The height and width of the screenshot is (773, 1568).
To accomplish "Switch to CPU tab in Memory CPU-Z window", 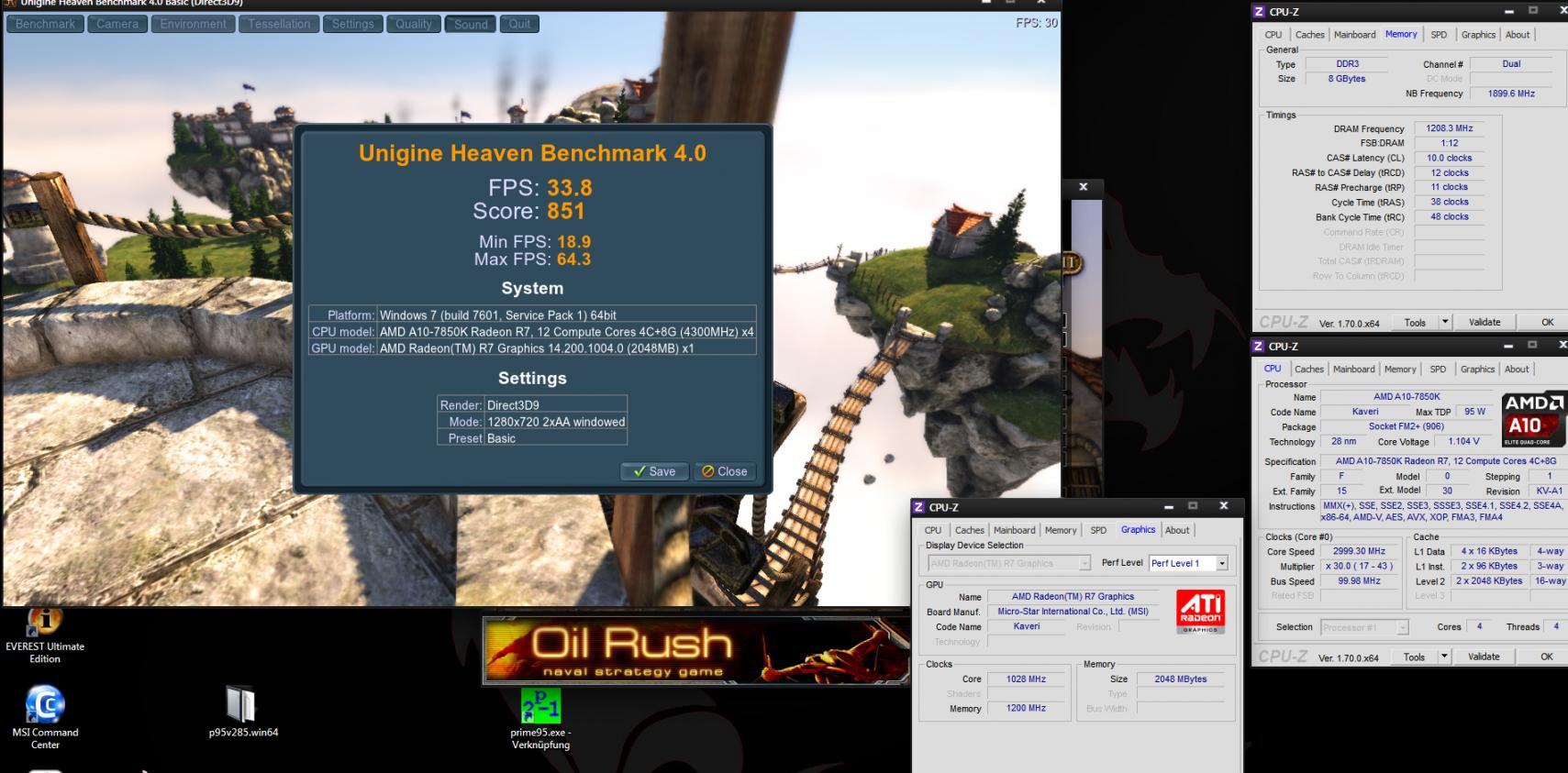I will tap(1273, 35).
